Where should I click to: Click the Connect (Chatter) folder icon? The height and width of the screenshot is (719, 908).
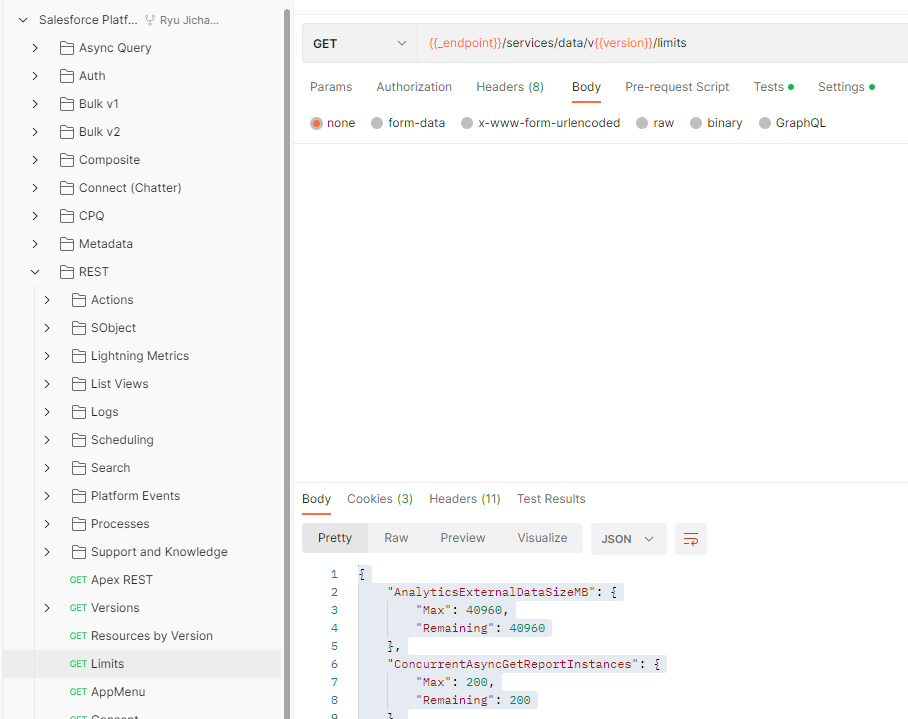pos(67,188)
